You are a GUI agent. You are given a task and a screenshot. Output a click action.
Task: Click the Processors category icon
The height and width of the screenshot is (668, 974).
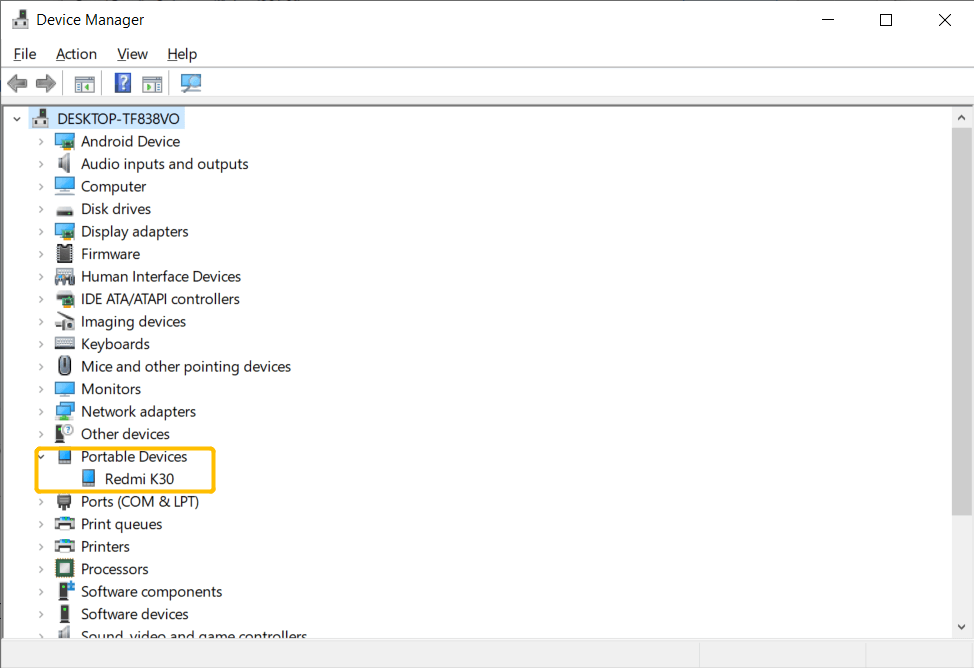click(65, 569)
